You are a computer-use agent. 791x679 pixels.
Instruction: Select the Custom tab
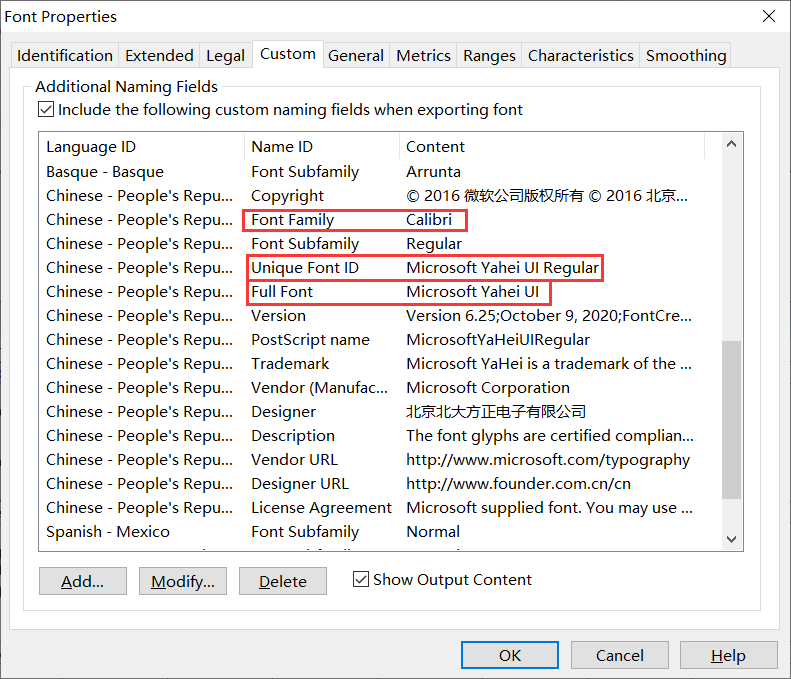point(288,54)
